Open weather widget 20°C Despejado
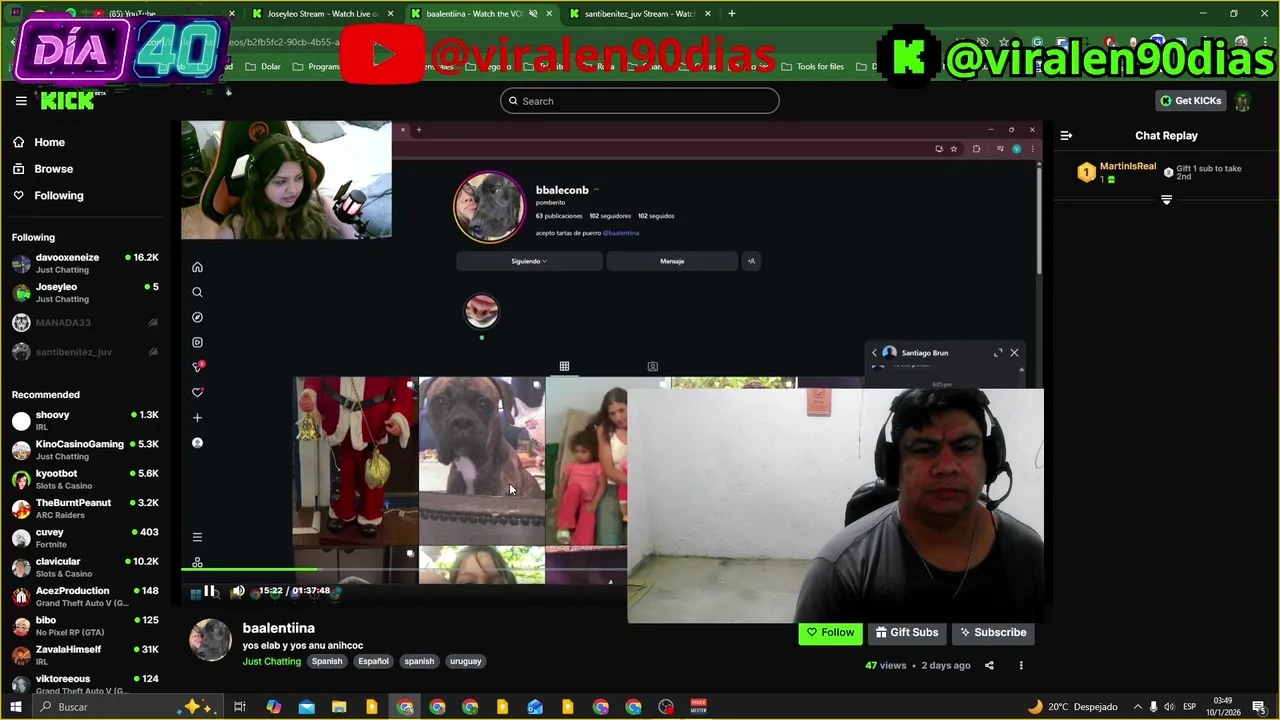 point(1072,707)
